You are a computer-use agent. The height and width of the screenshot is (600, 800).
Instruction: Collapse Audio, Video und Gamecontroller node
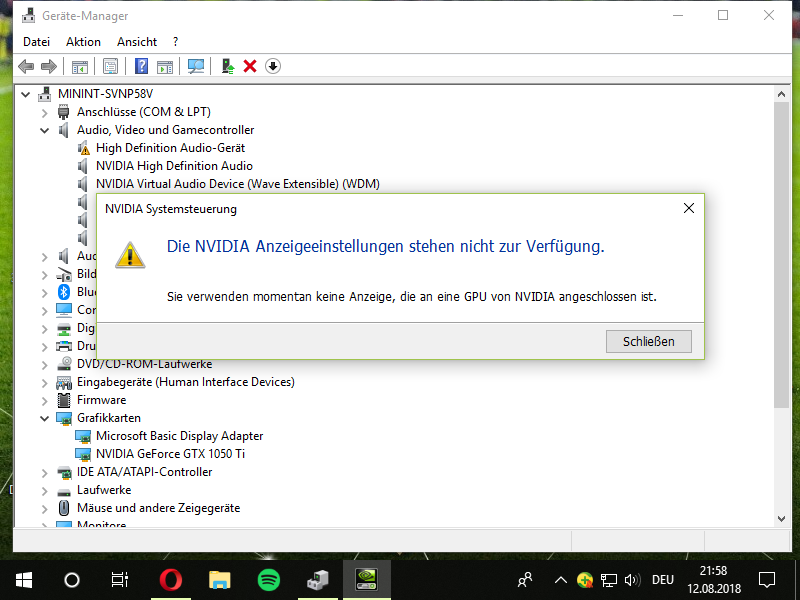pyautogui.click(x=44, y=131)
